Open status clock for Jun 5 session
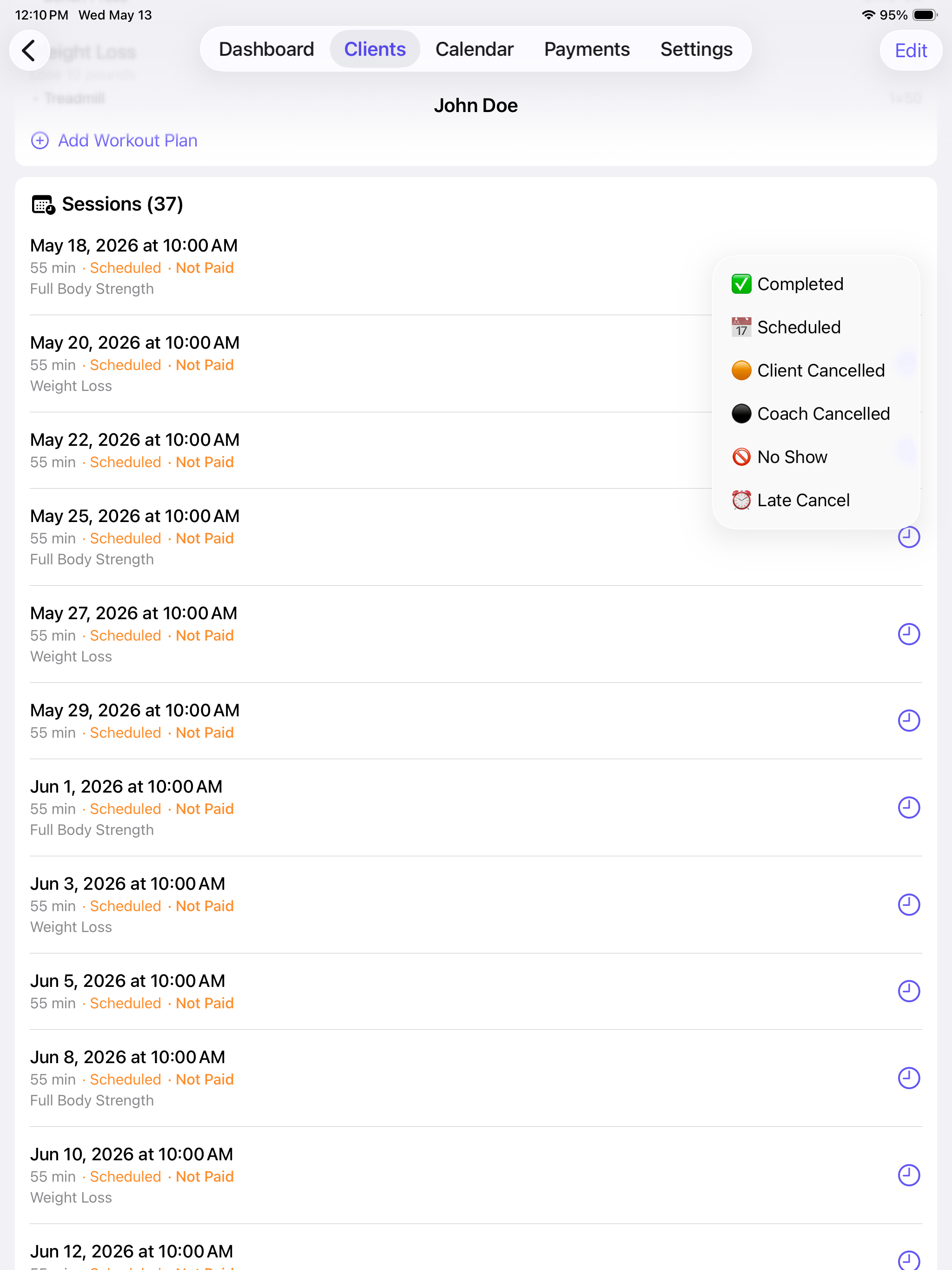Screen dimensions: 952x1270 point(908,991)
